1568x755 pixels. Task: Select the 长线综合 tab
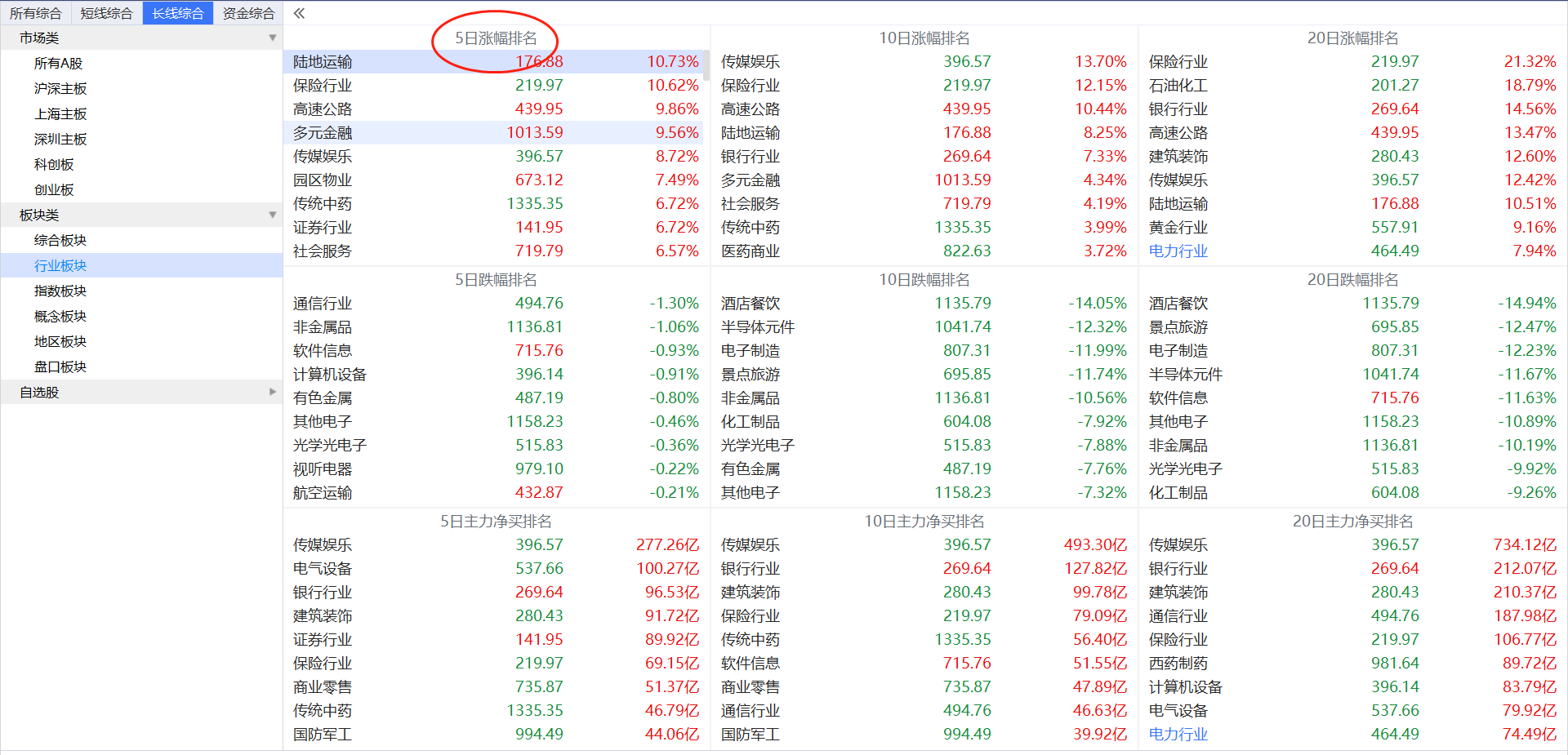click(x=178, y=13)
